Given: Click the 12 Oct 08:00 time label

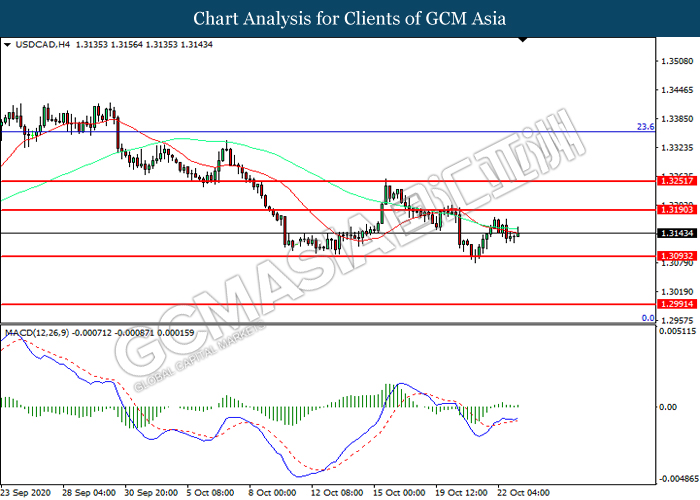Looking at the screenshot, I should pos(337,493).
